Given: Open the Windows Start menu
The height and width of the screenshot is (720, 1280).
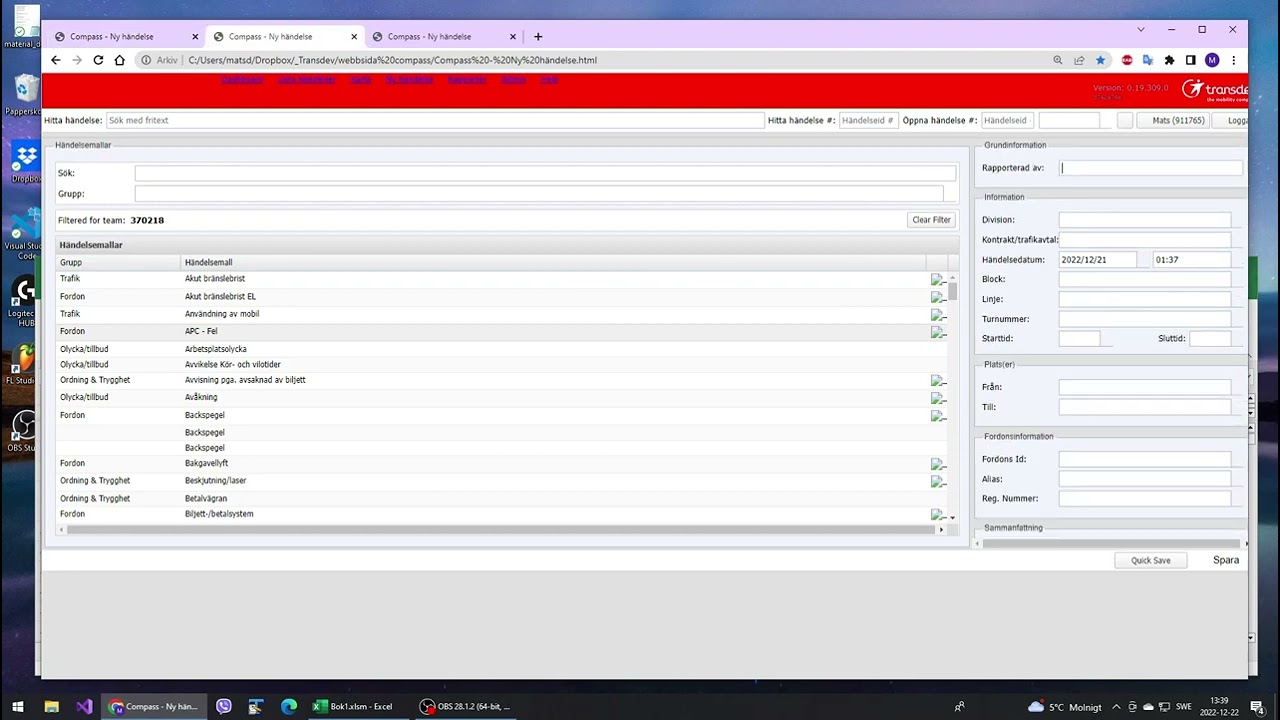Looking at the screenshot, I should [x=19, y=706].
